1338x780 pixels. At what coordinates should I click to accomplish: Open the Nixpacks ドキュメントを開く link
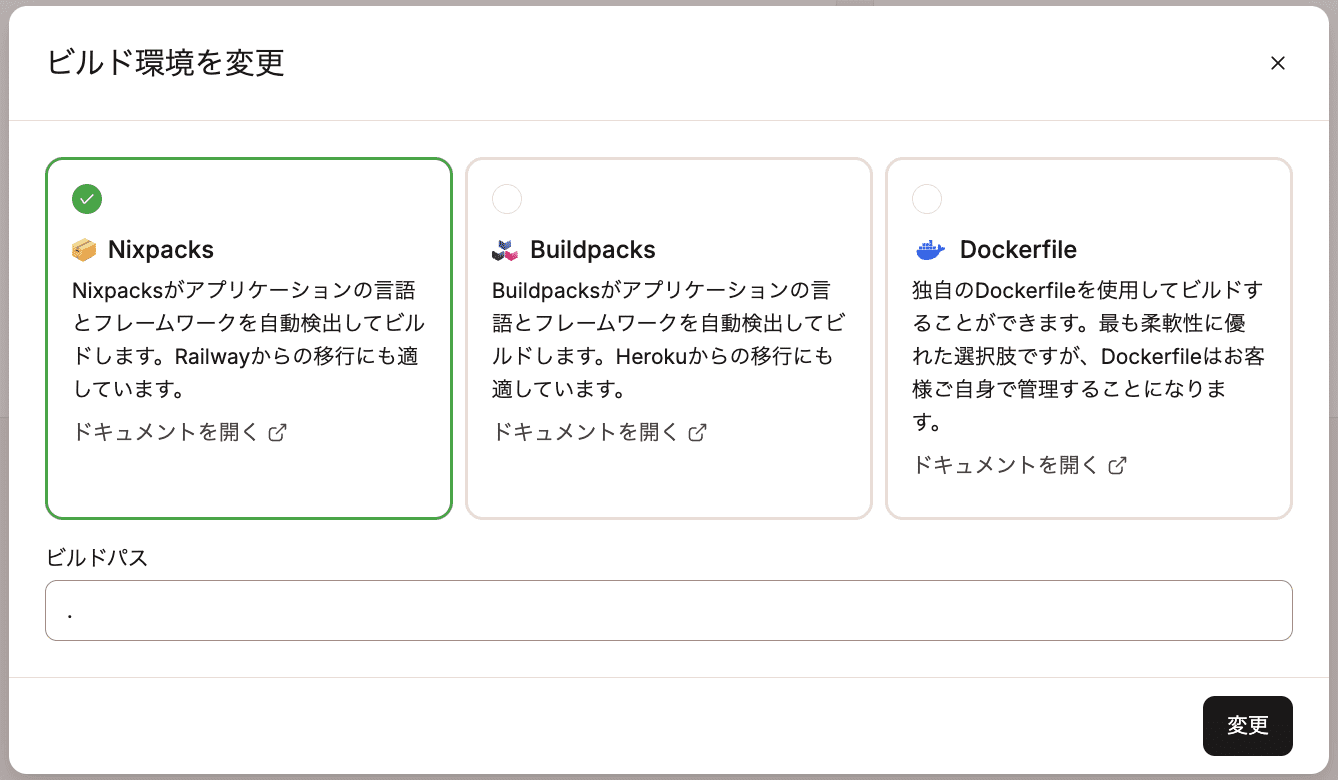pyautogui.click(x=166, y=433)
